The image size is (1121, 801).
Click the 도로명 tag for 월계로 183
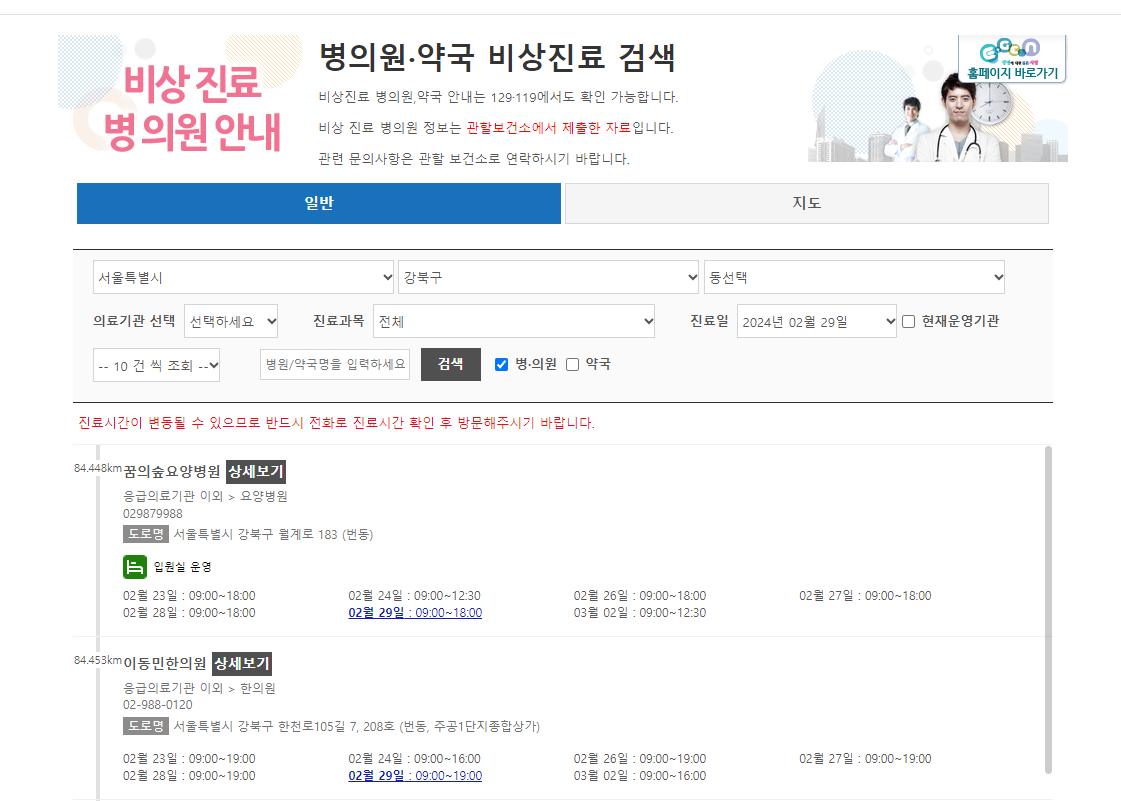tap(146, 534)
